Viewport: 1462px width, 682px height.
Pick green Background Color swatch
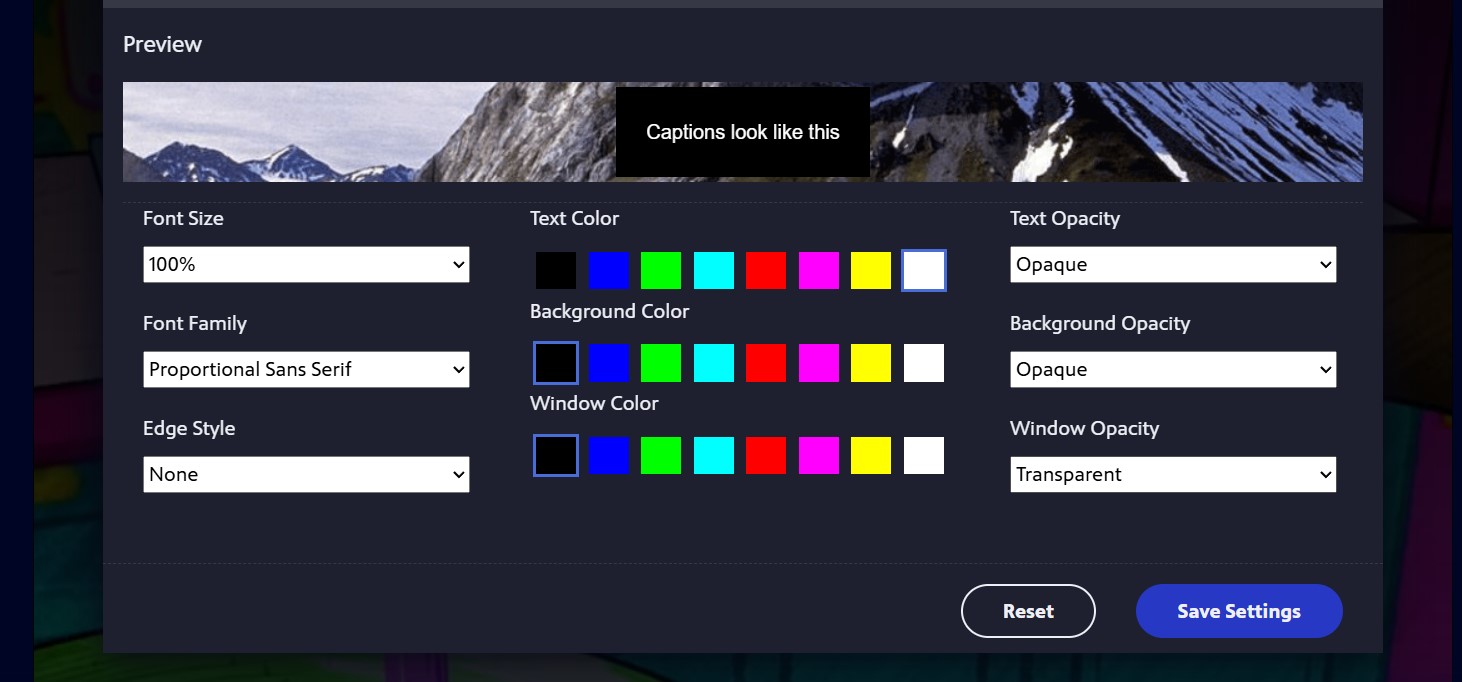(661, 363)
